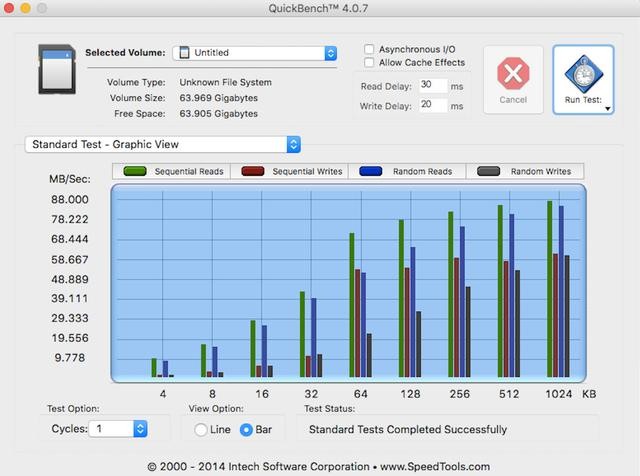This screenshot has height=476, width=640.
Task: Click the blue Random Reads swatch
Action: [x=371, y=171]
